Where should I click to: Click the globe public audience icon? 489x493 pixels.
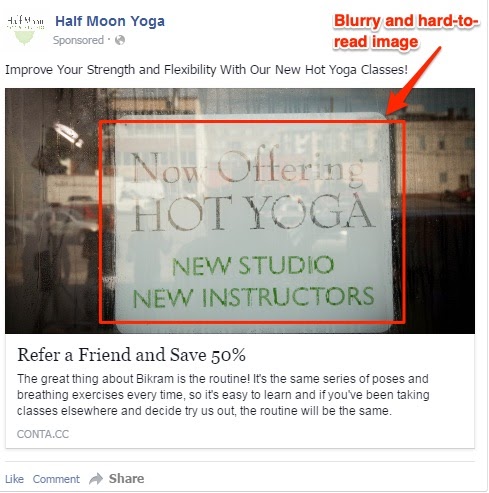(120, 40)
